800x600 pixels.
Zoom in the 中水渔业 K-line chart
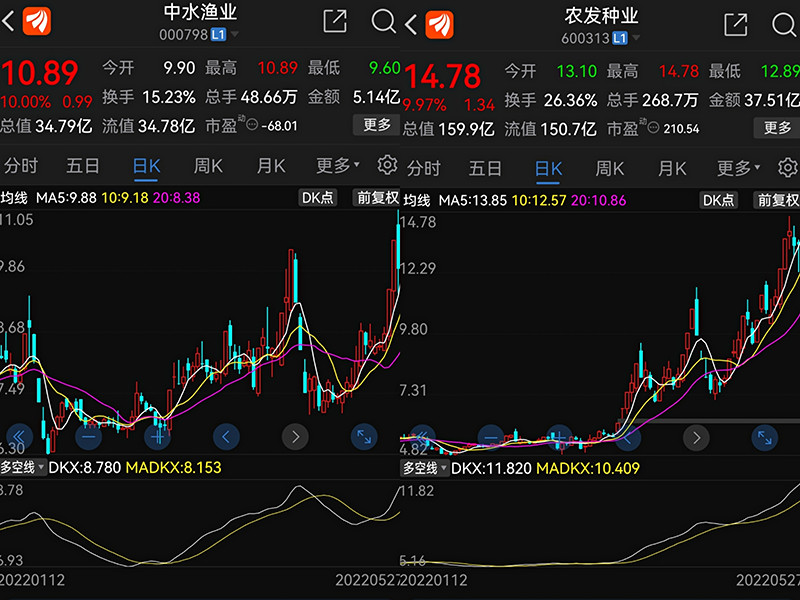157,437
